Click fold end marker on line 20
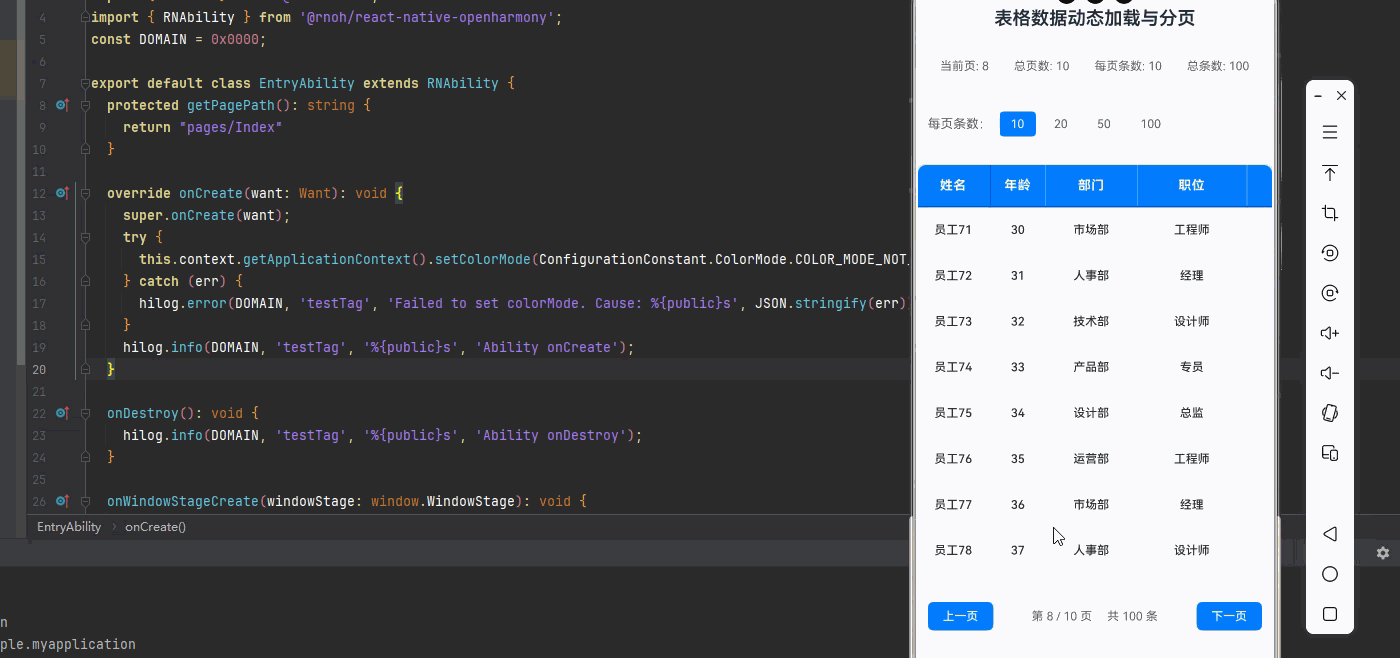1400x658 pixels. tap(85, 369)
